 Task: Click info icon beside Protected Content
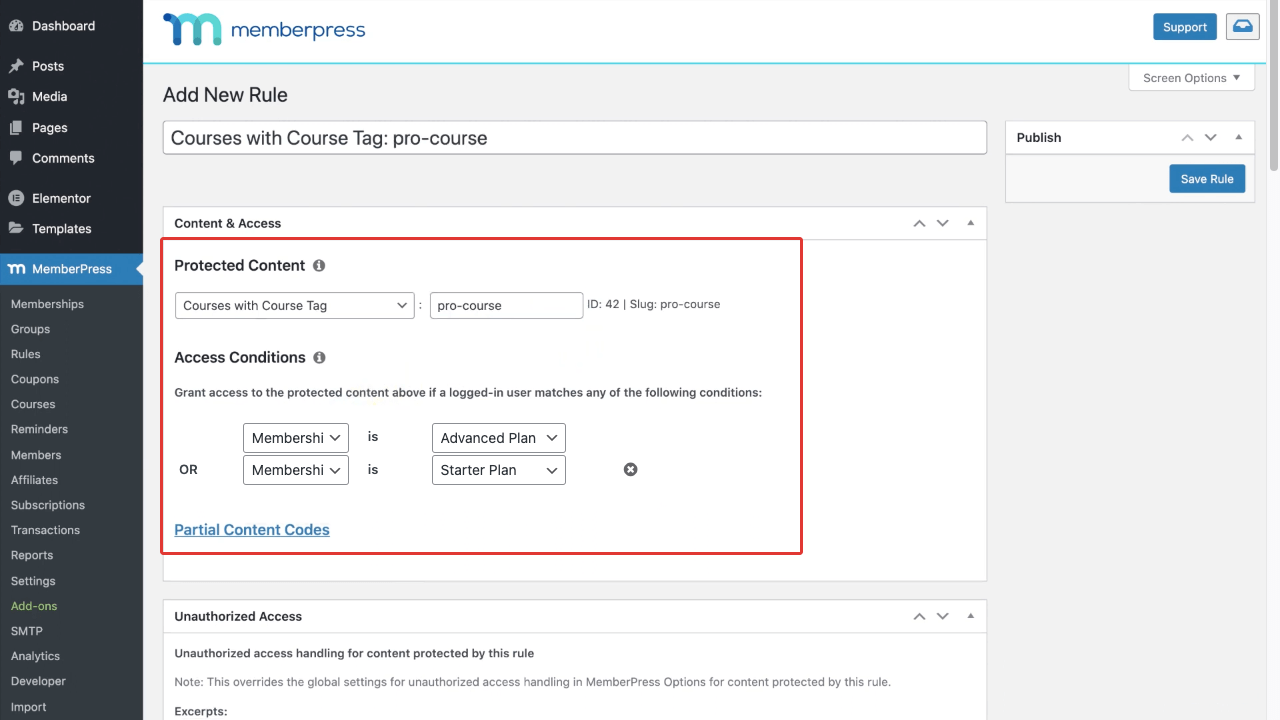[x=319, y=266]
